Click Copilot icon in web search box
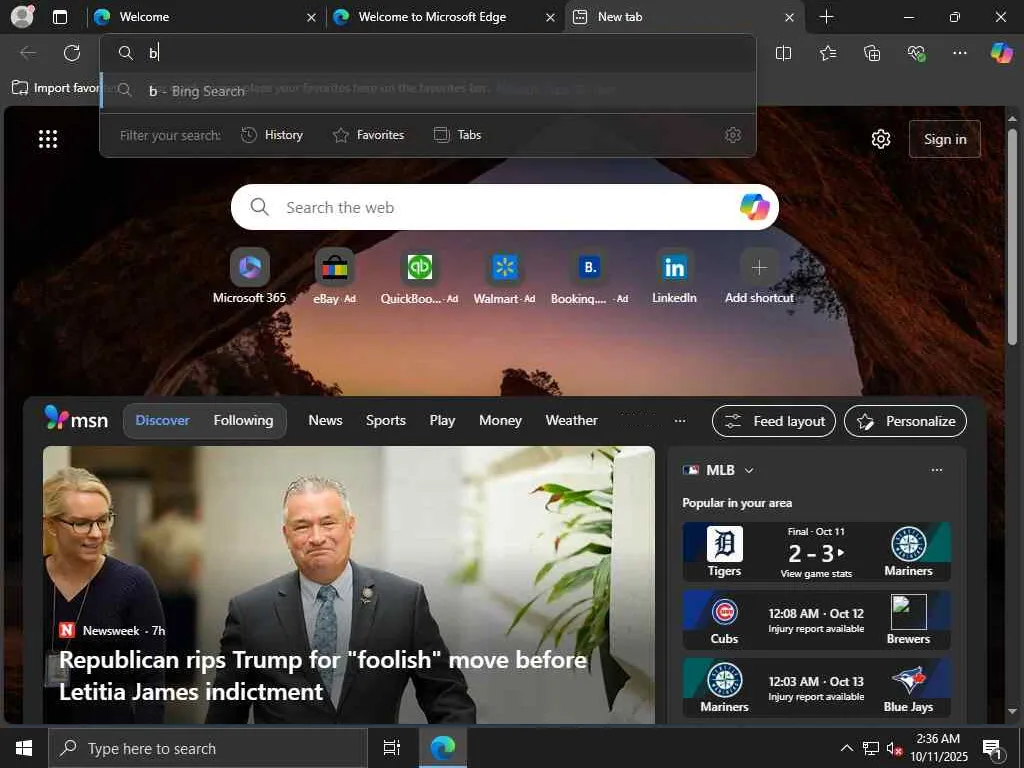1024x768 pixels. click(x=754, y=207)
